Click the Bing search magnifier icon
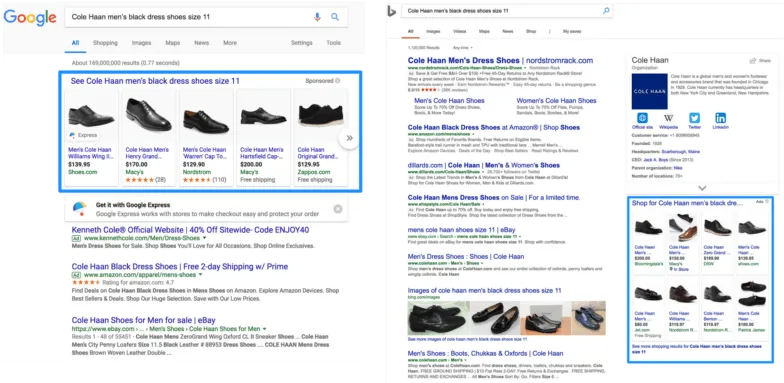Viewport: 784px width, 383px height. (606, 10)
